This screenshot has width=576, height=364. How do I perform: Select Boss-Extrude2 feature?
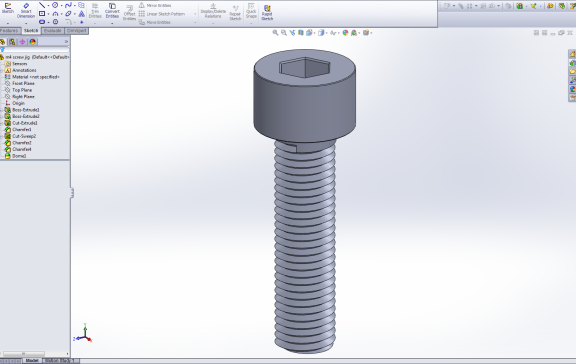tap(25, 116)
